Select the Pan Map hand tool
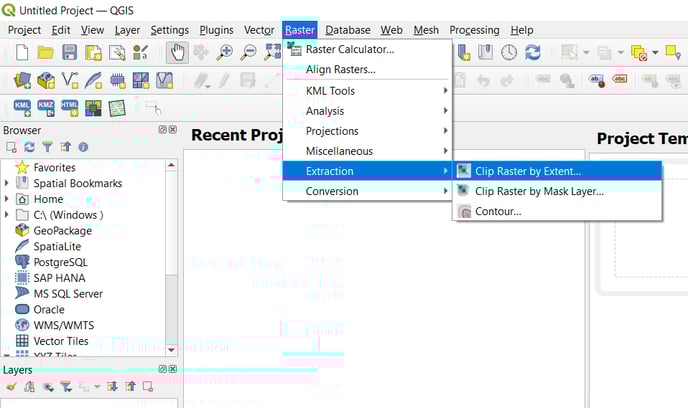Image resolution: width=688 pixels, height=408 pixels. click(177, 53)
